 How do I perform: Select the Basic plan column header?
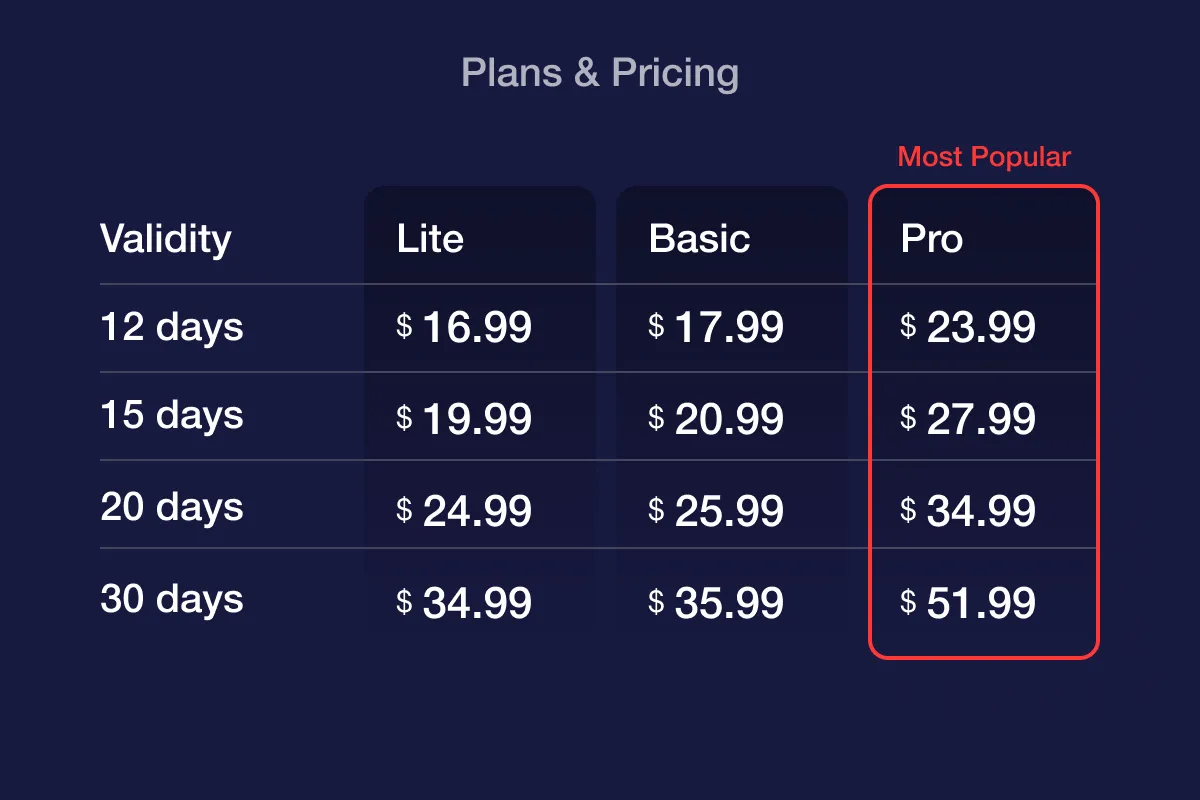coord(699,239)
